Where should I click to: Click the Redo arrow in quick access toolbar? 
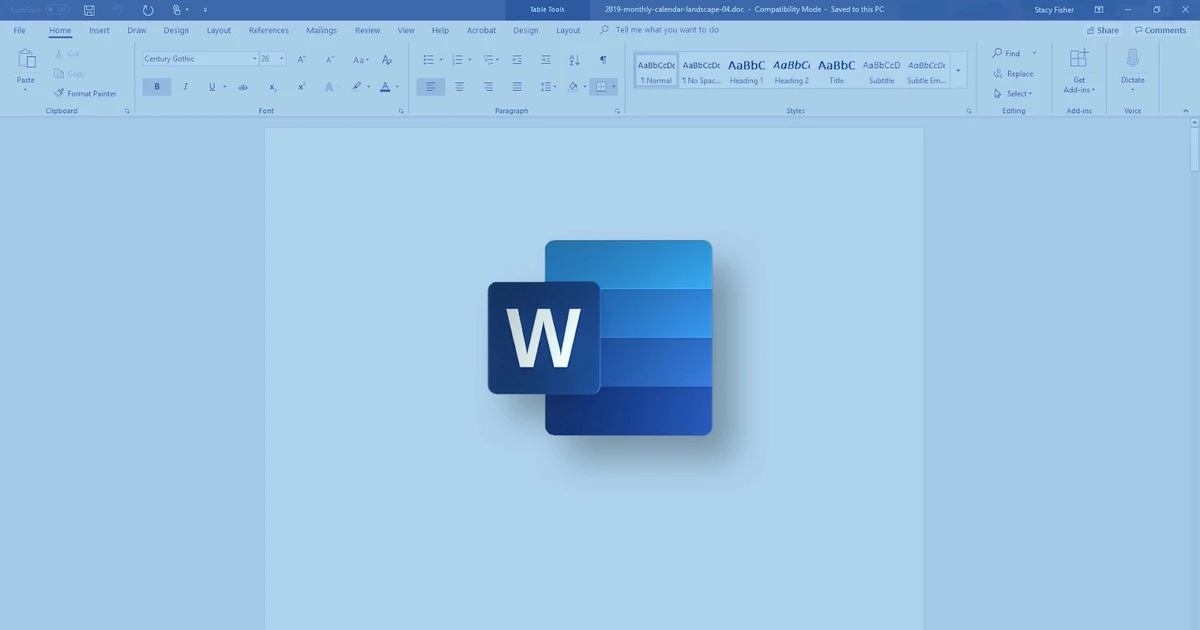[148, 10]
